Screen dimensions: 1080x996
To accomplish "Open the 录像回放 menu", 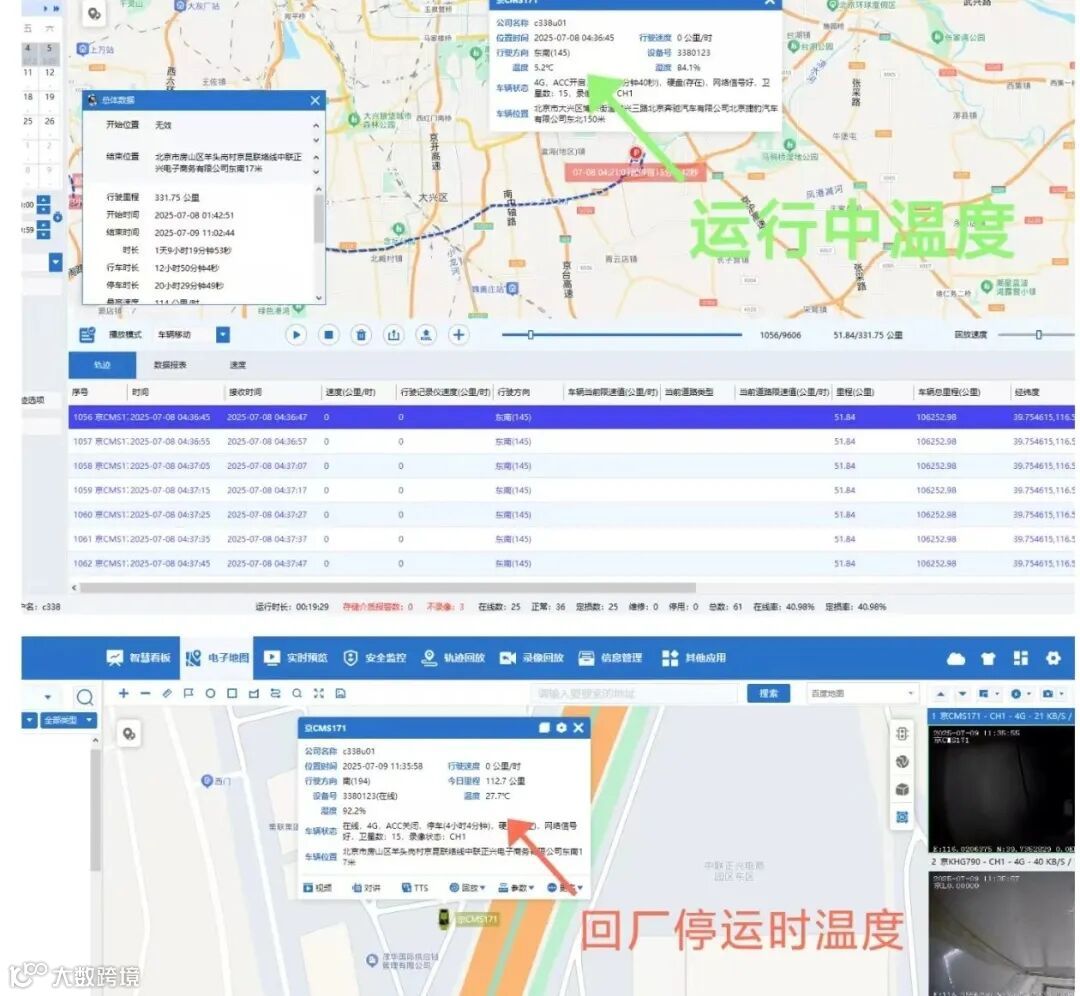I will (x=532, y=658).
